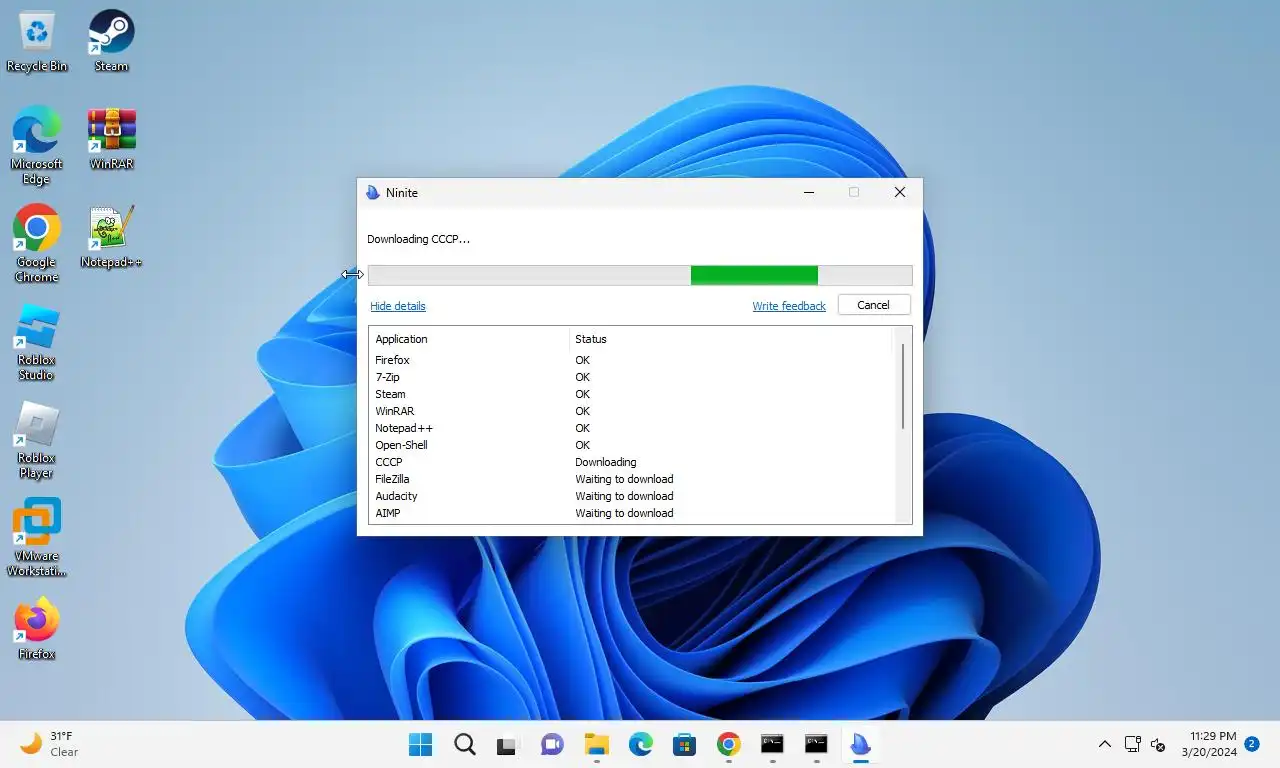Screen dimensions: 1280x768
Task: Select the WinRAR row in the list
Action: (x=631, y=411)
